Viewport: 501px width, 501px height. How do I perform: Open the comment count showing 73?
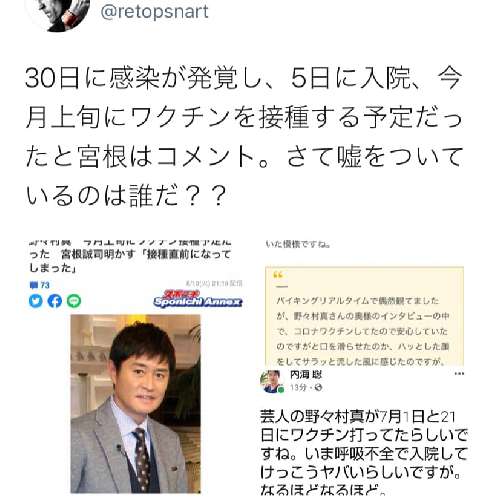40,285
